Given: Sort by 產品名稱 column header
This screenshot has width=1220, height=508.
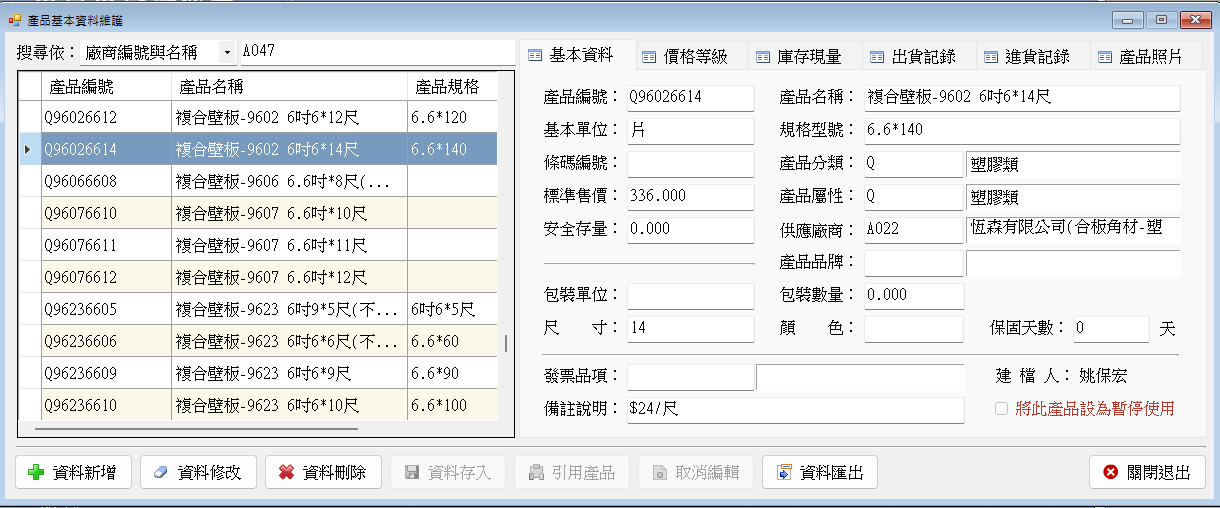Looking at the screenshot, I should click(289, 86).
